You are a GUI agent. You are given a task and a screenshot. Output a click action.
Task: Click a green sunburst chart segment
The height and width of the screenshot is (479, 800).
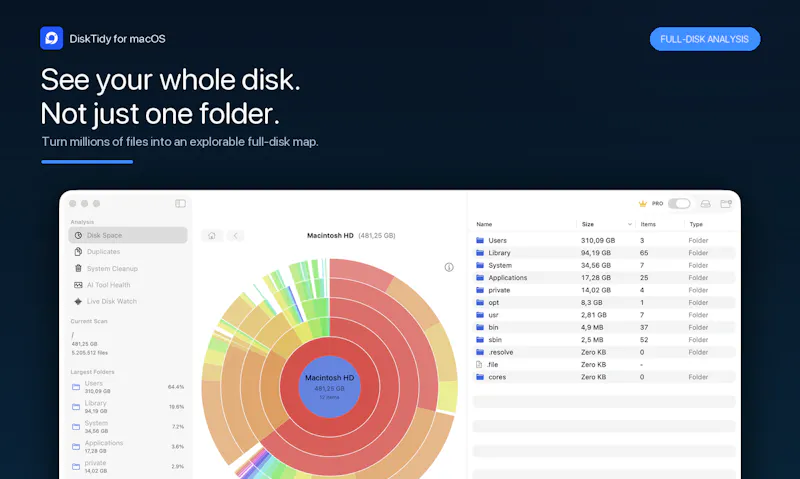click(x=316, y=311)
